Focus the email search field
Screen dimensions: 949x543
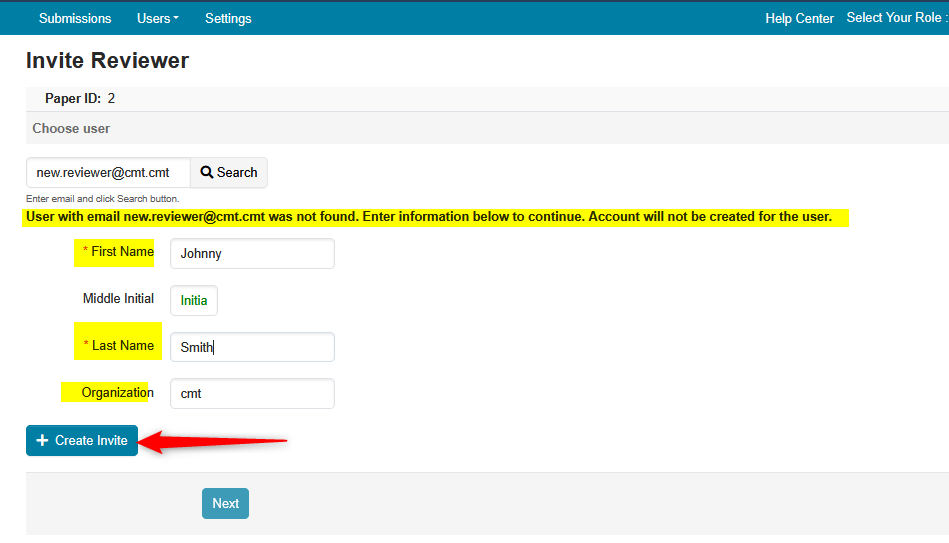(108, 172)
